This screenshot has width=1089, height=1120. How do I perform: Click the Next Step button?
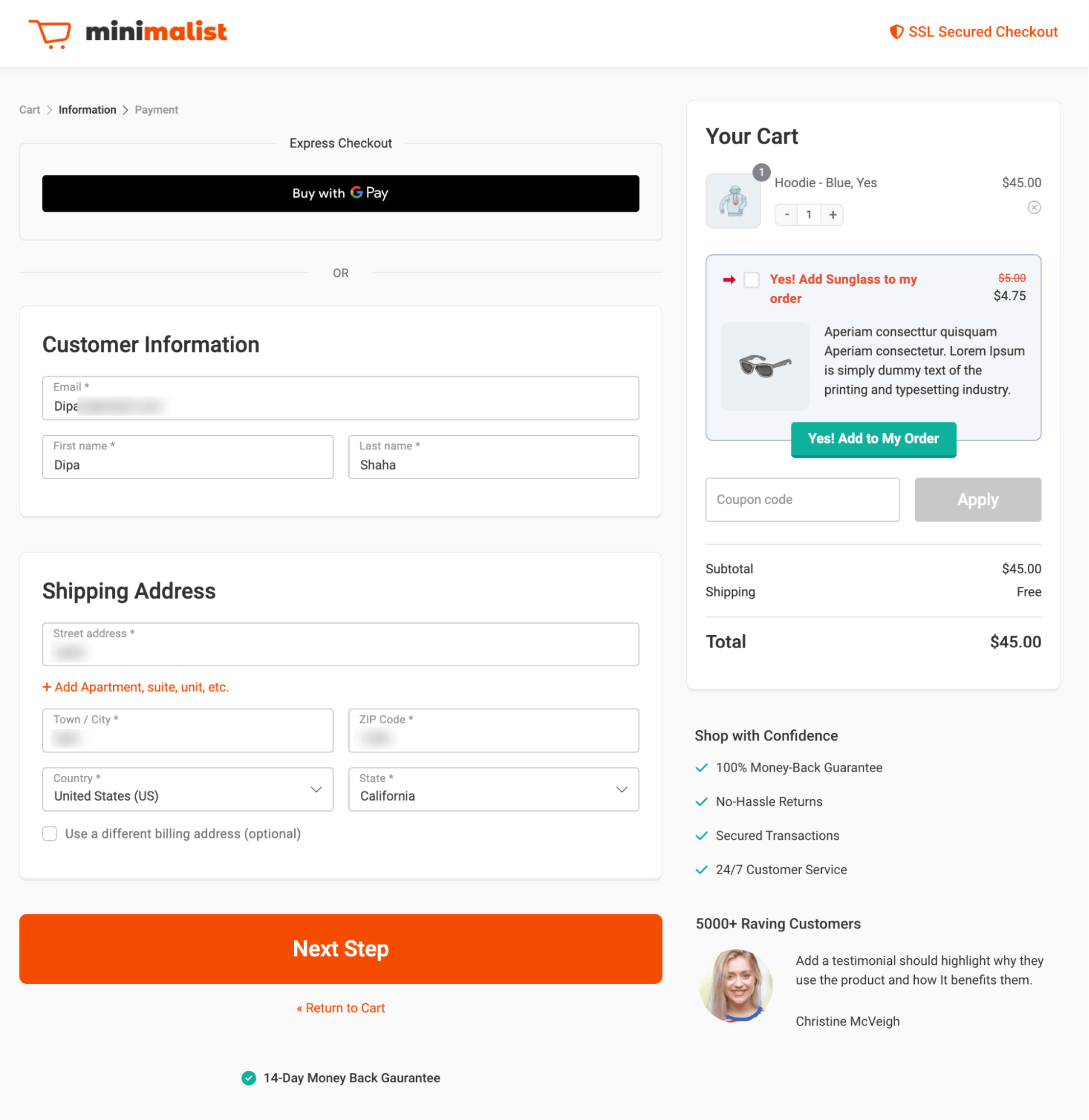click(340, 948)
